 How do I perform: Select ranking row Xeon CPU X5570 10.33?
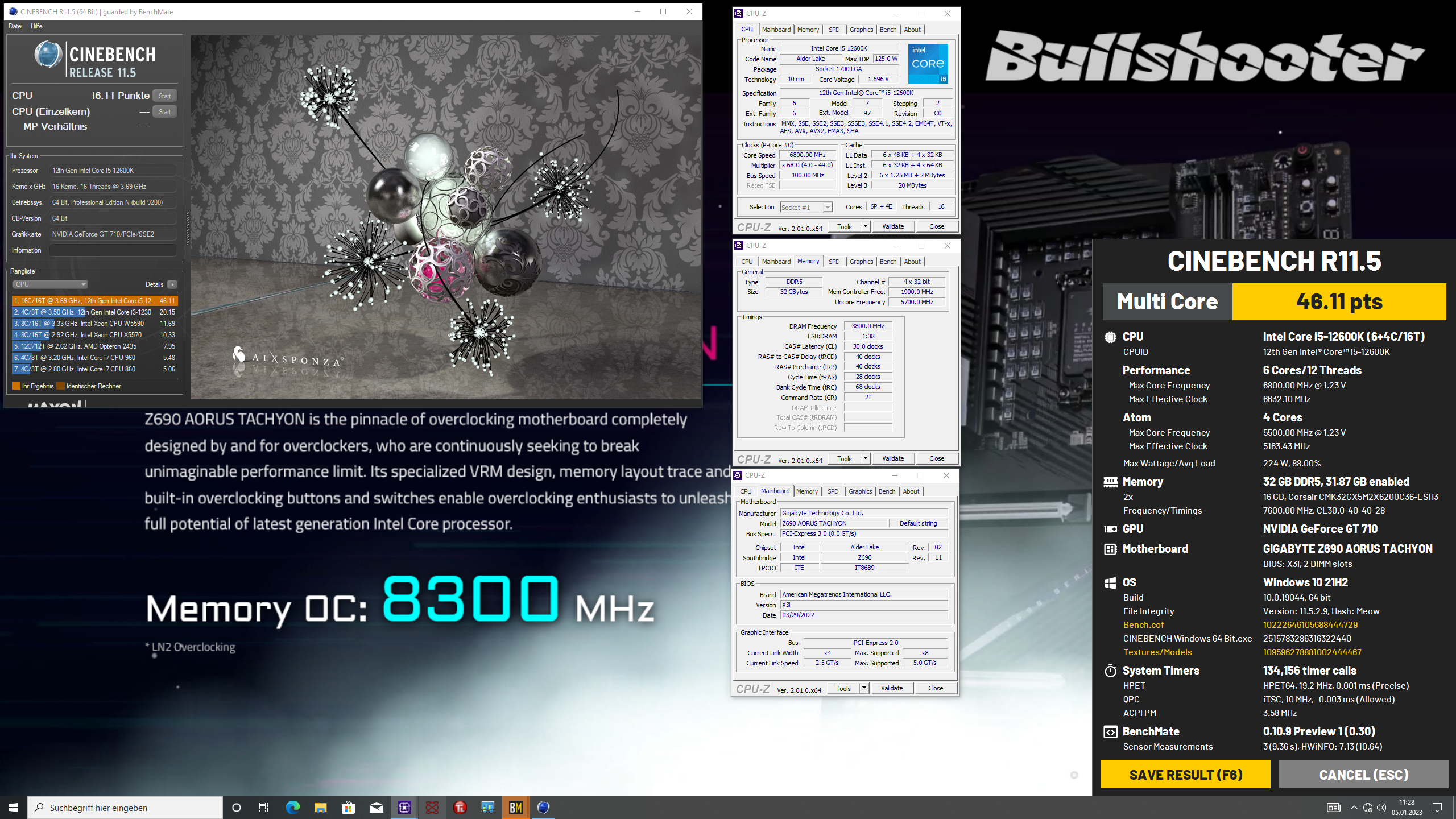(94, 335)
